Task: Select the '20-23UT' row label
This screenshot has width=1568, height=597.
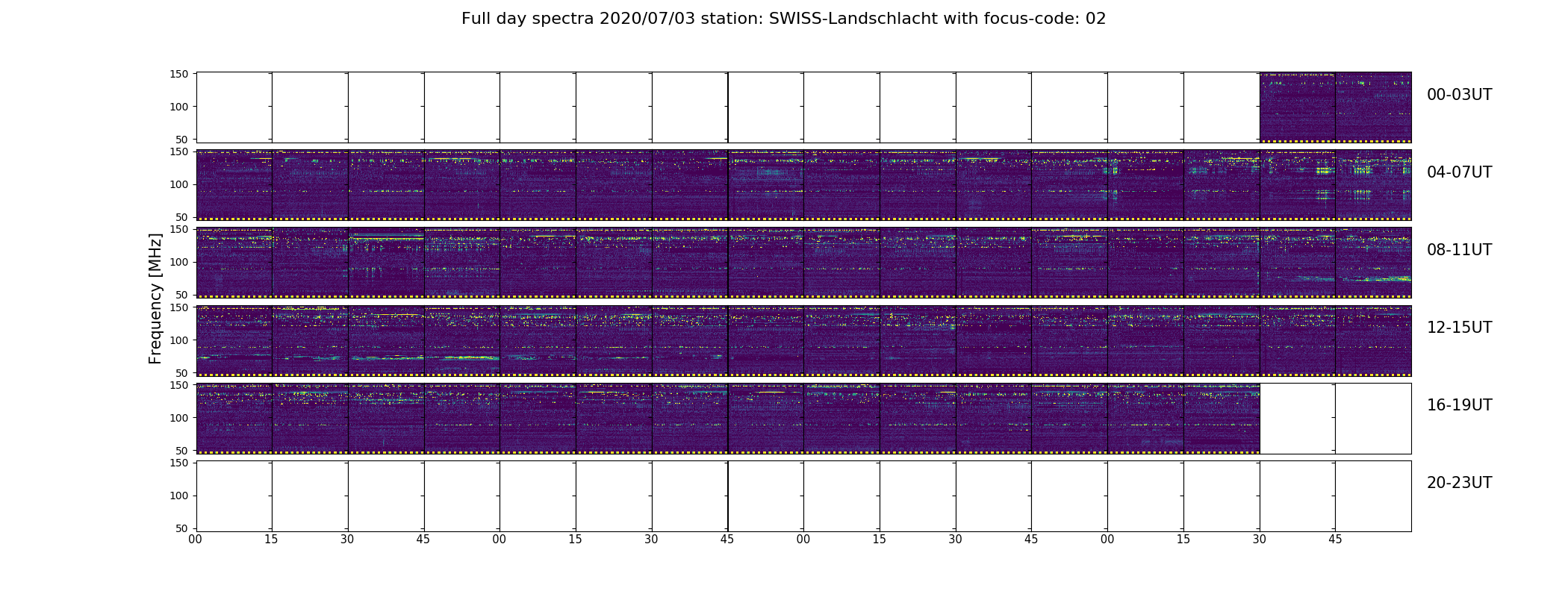Action: (x=1459, y=483)
